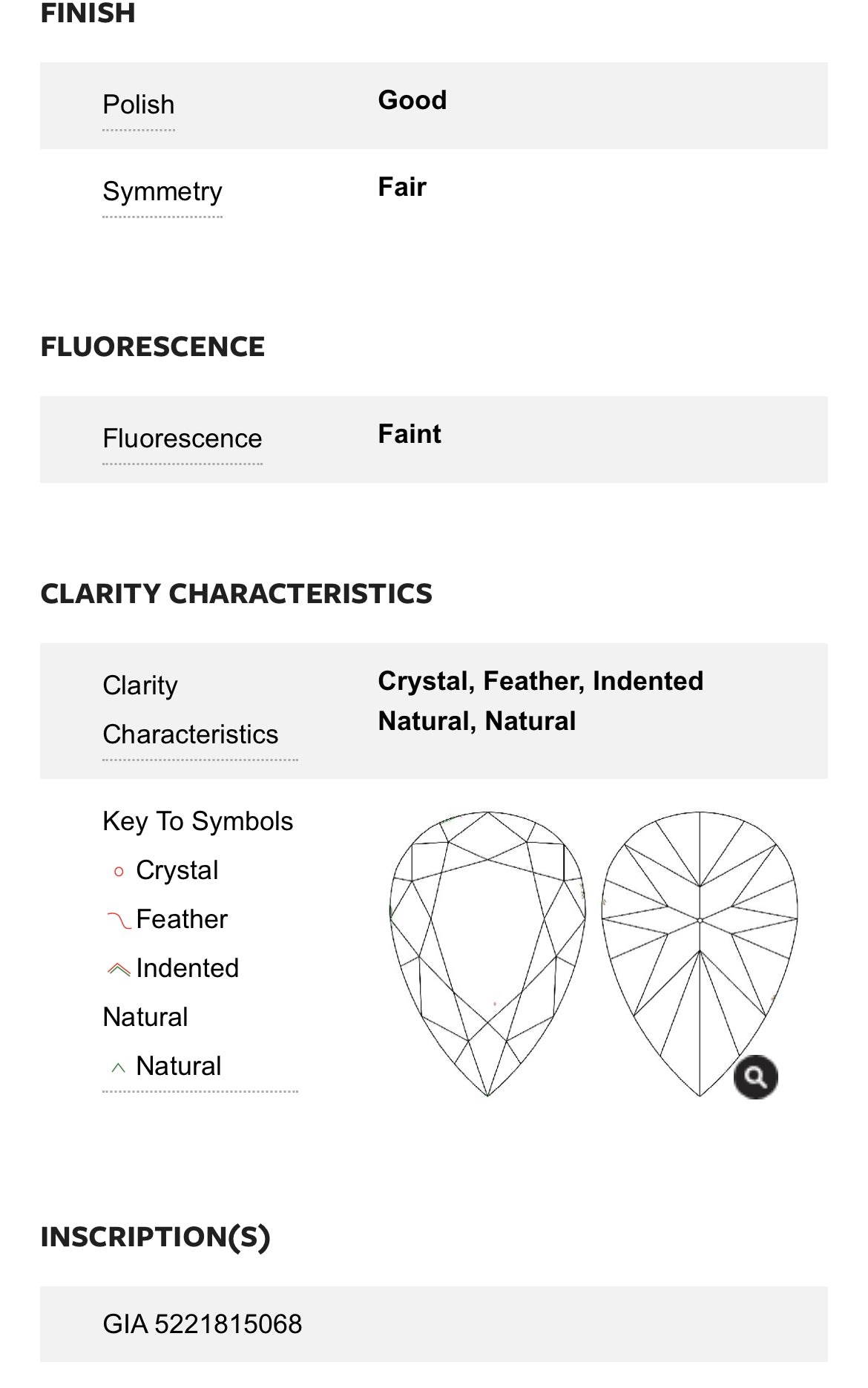The height and width of the screenshot is (1388, 868).
Task: Click the red circle Crystal symbol
Action: pyautogui.click(x=119, y=872)
